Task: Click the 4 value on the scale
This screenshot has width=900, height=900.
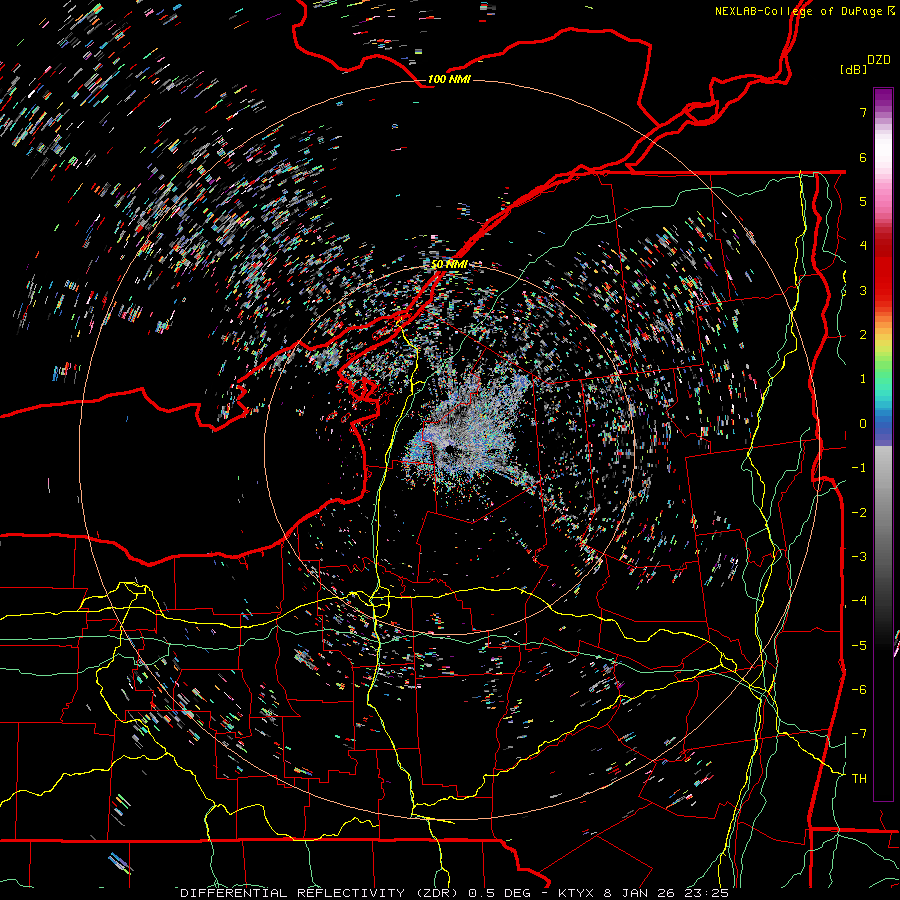Action: [x=863, y=246]
